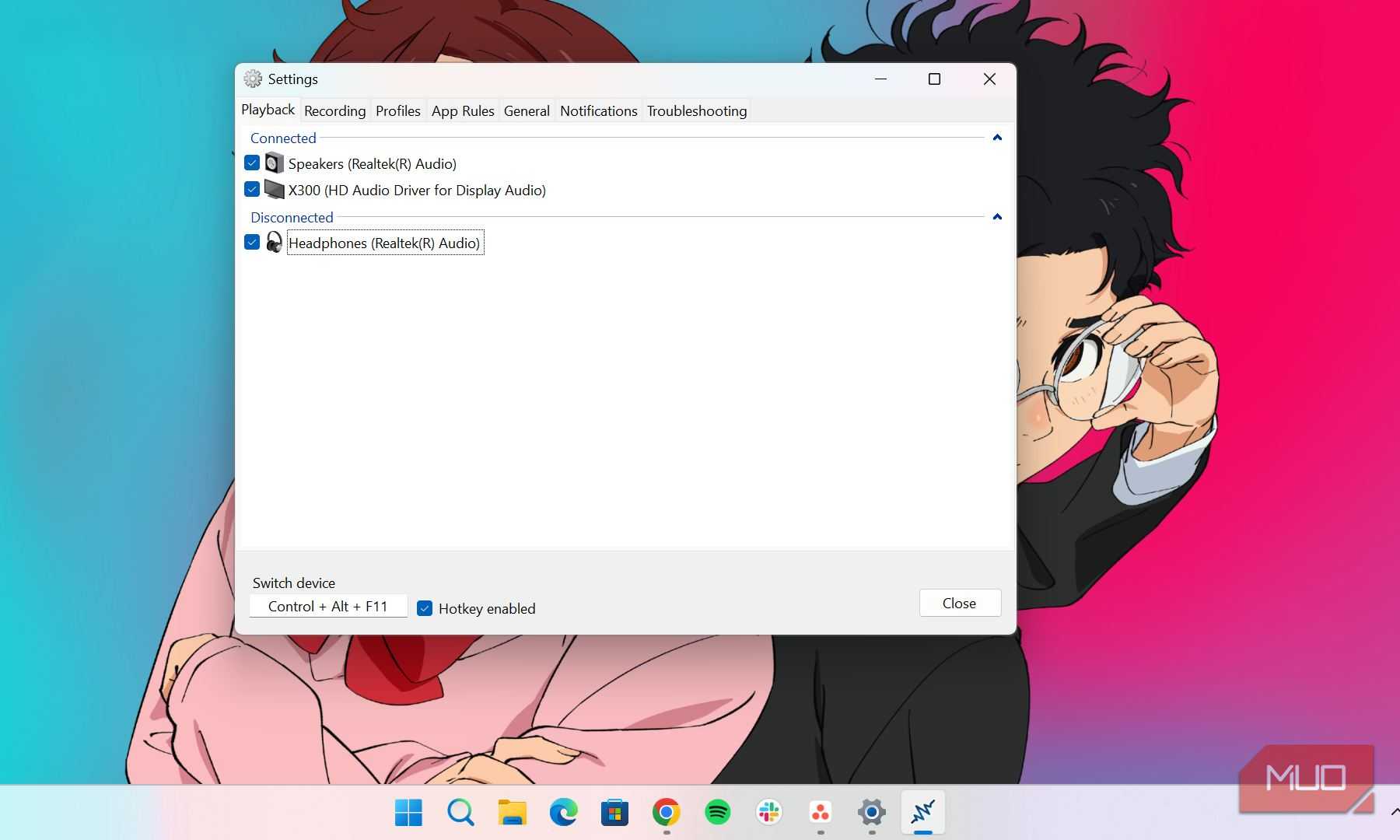This screenshot has width=1400, height=840.
Task: Open the red three-dot app in taskbar
Action: click(x=821, y=813)
